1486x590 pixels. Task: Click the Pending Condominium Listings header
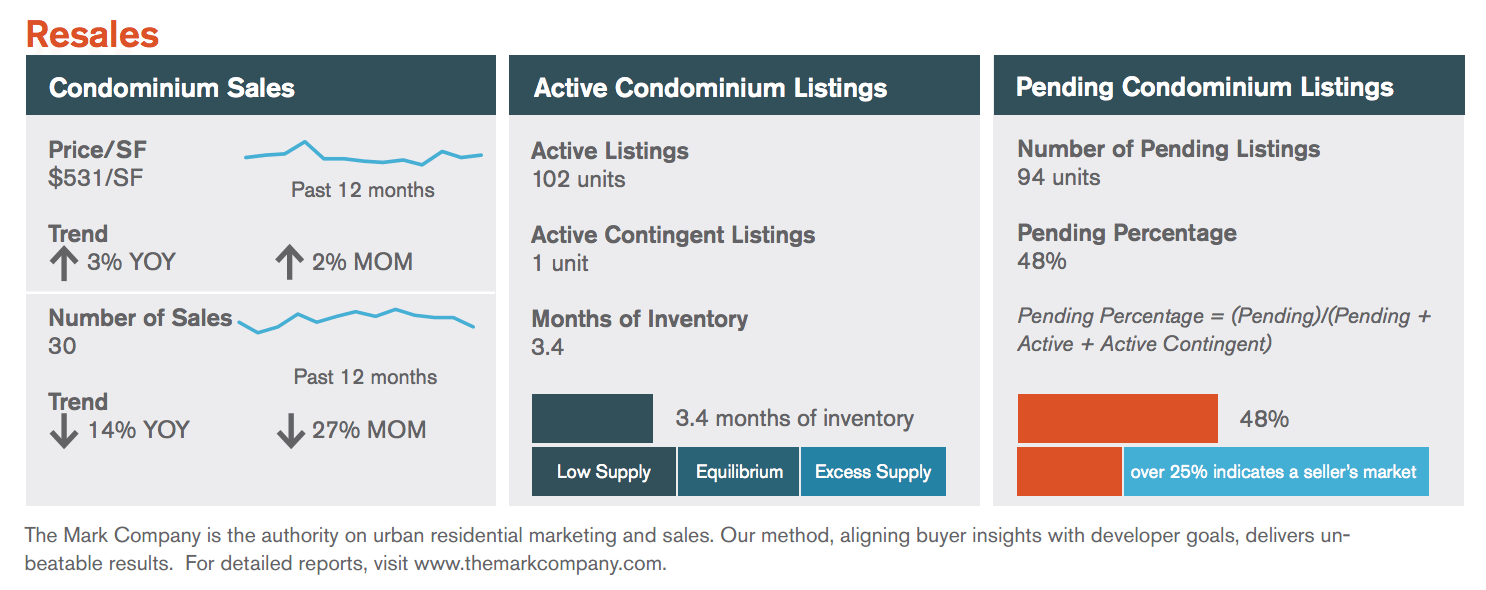click(1228, 87)
